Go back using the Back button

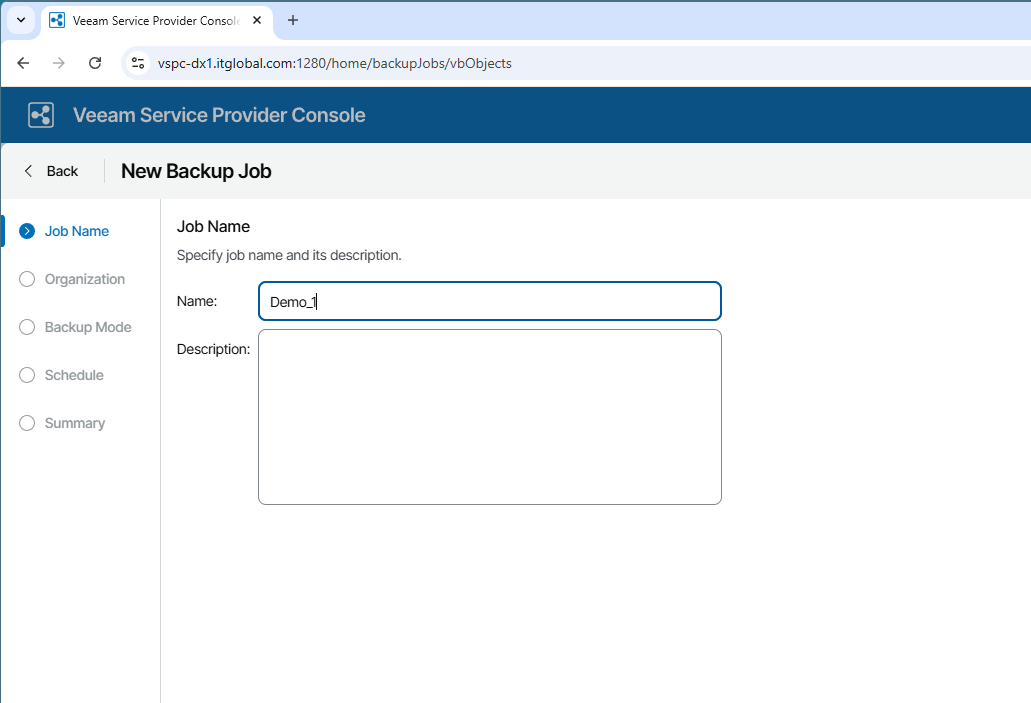point(51,171)
